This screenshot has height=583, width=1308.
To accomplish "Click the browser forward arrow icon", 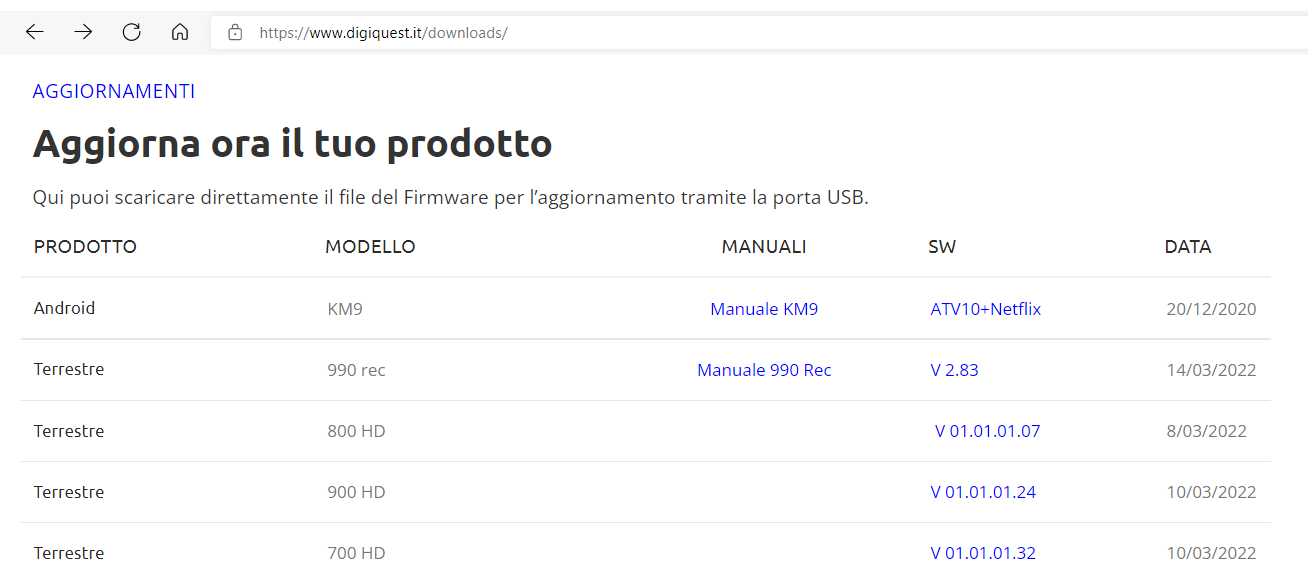I will coord(83,31).
